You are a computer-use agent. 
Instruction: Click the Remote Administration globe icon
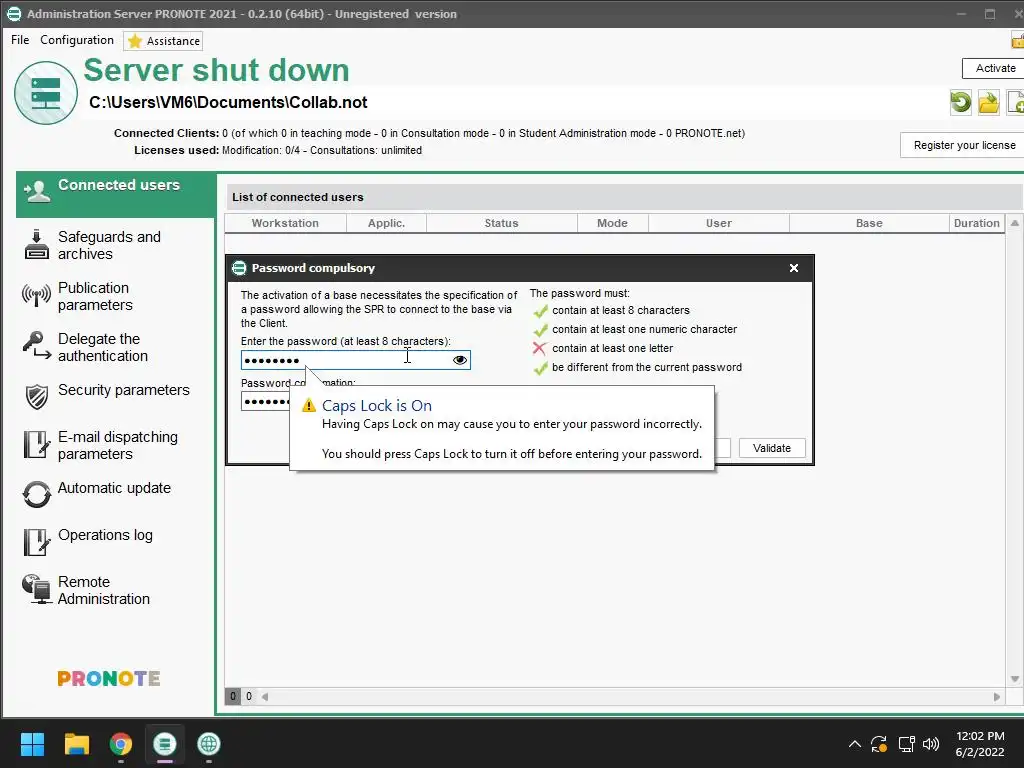37,588
